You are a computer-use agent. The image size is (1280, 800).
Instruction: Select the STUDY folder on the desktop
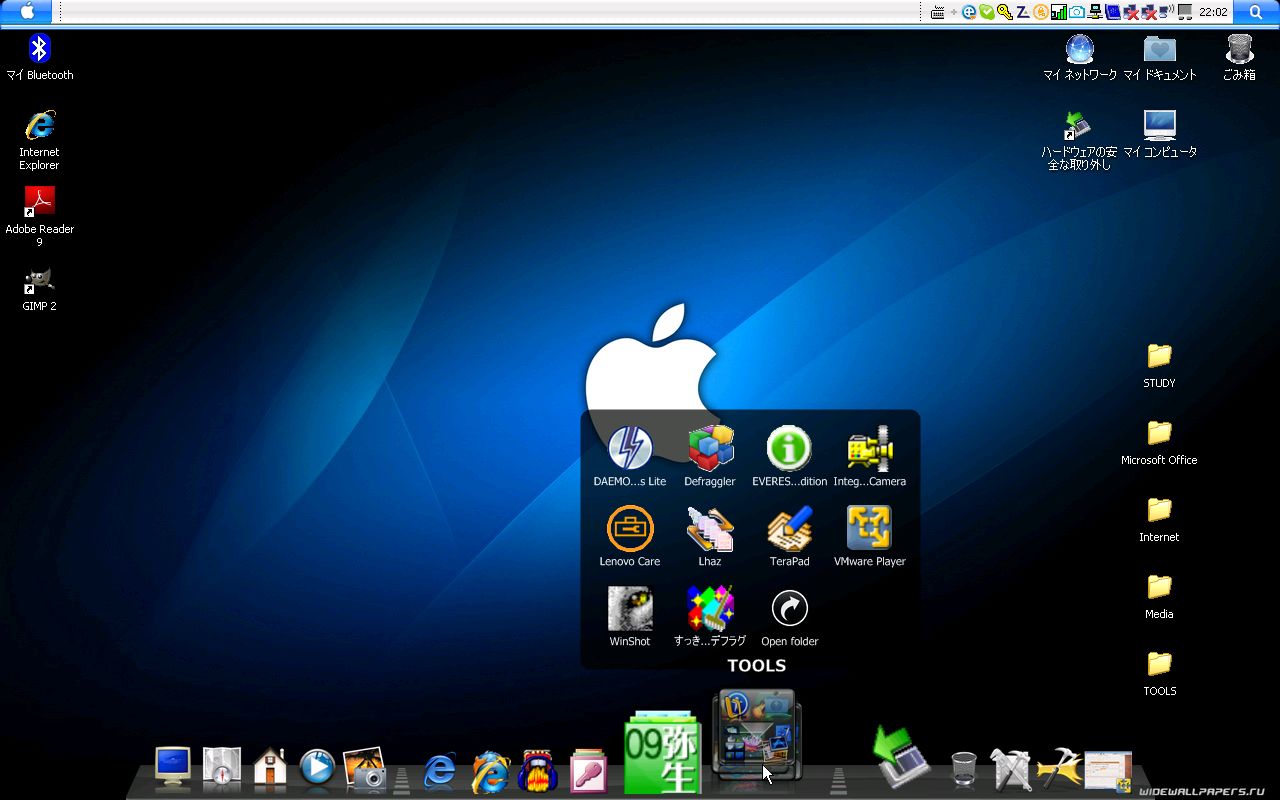[1159, 365]
